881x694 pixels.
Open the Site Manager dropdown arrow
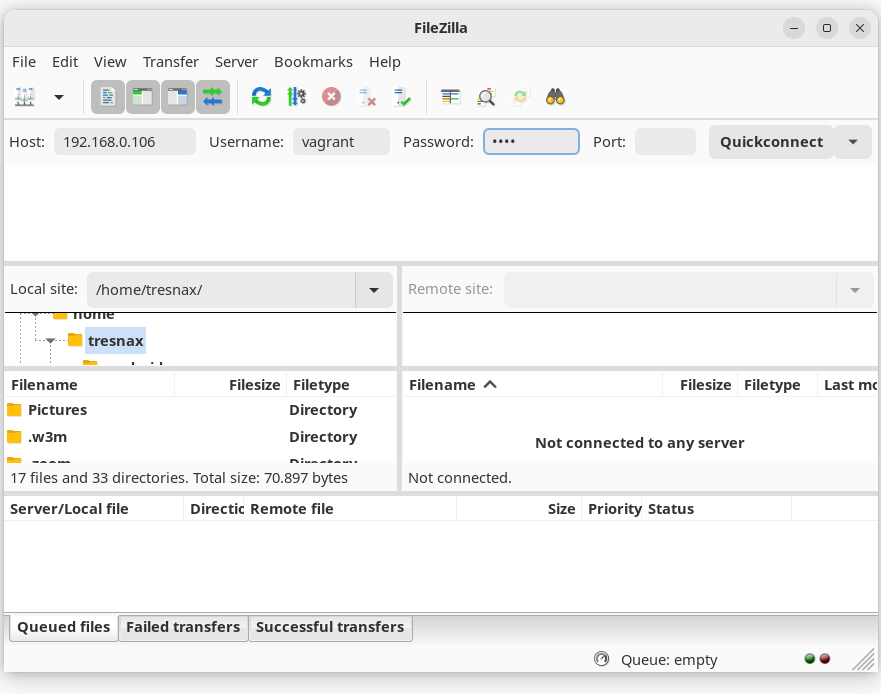tap(59, 97)
